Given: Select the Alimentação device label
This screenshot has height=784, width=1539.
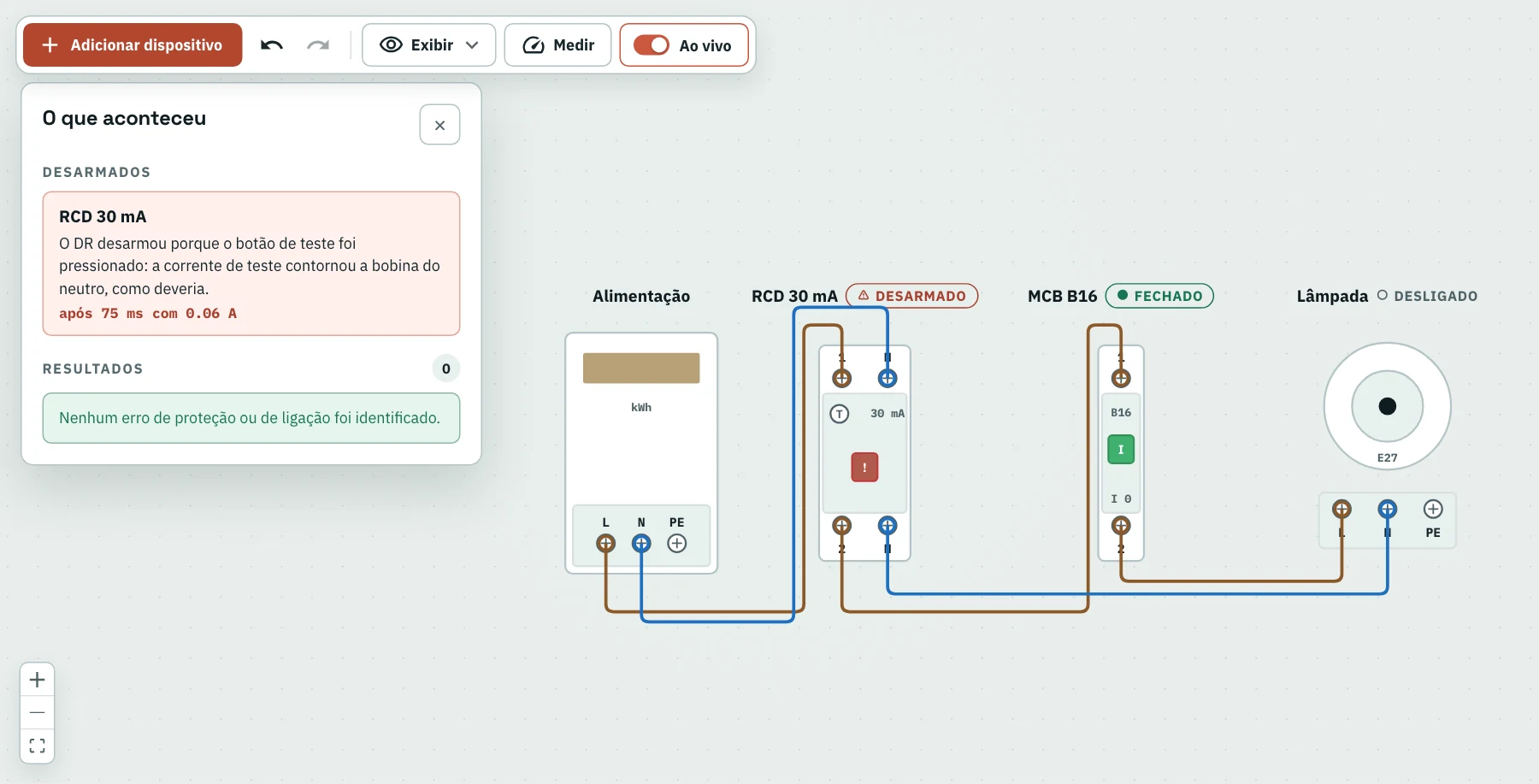Looking at the screenshot, I should pyautogui.click(x=641, y=296).
